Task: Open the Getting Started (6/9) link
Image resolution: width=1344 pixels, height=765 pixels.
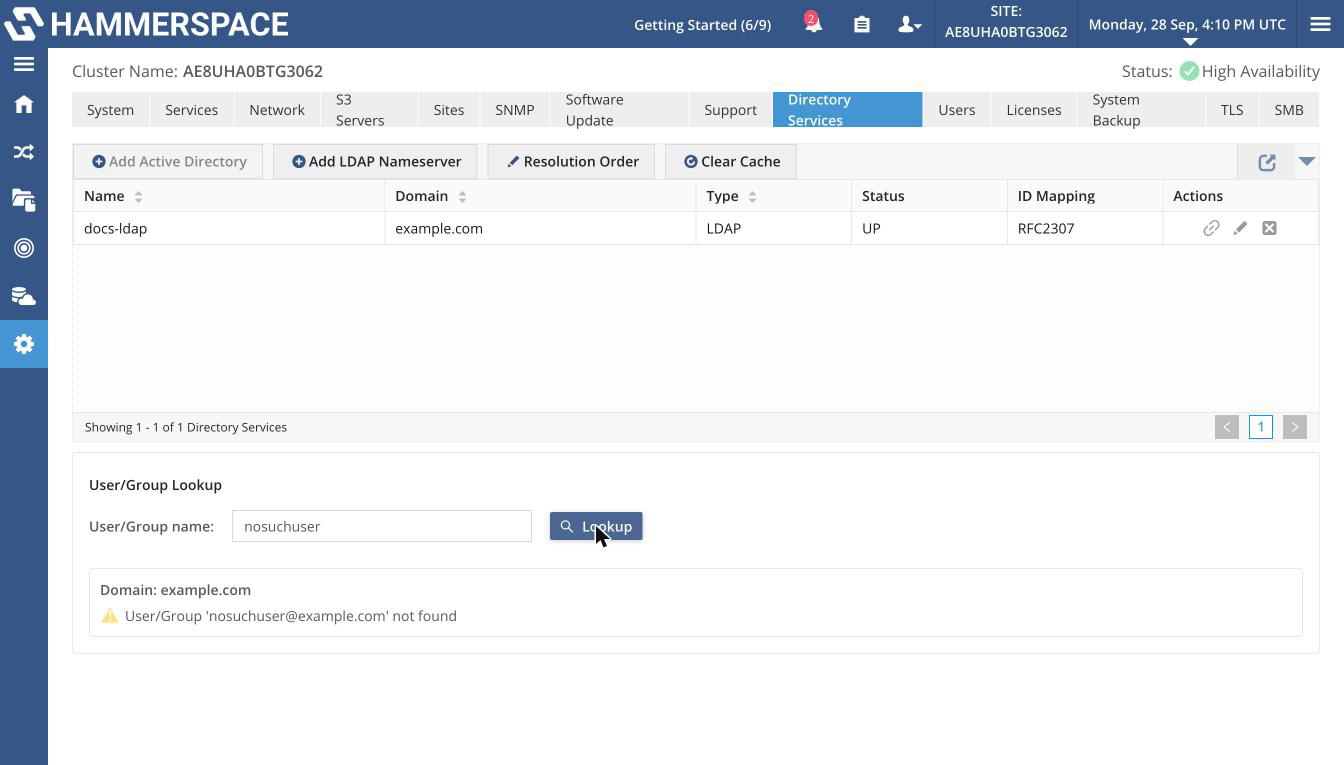Action: (702, 24)
